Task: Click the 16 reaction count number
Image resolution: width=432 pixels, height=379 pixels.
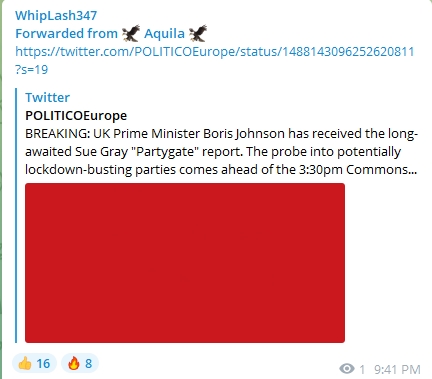Action: coord(43,363)
